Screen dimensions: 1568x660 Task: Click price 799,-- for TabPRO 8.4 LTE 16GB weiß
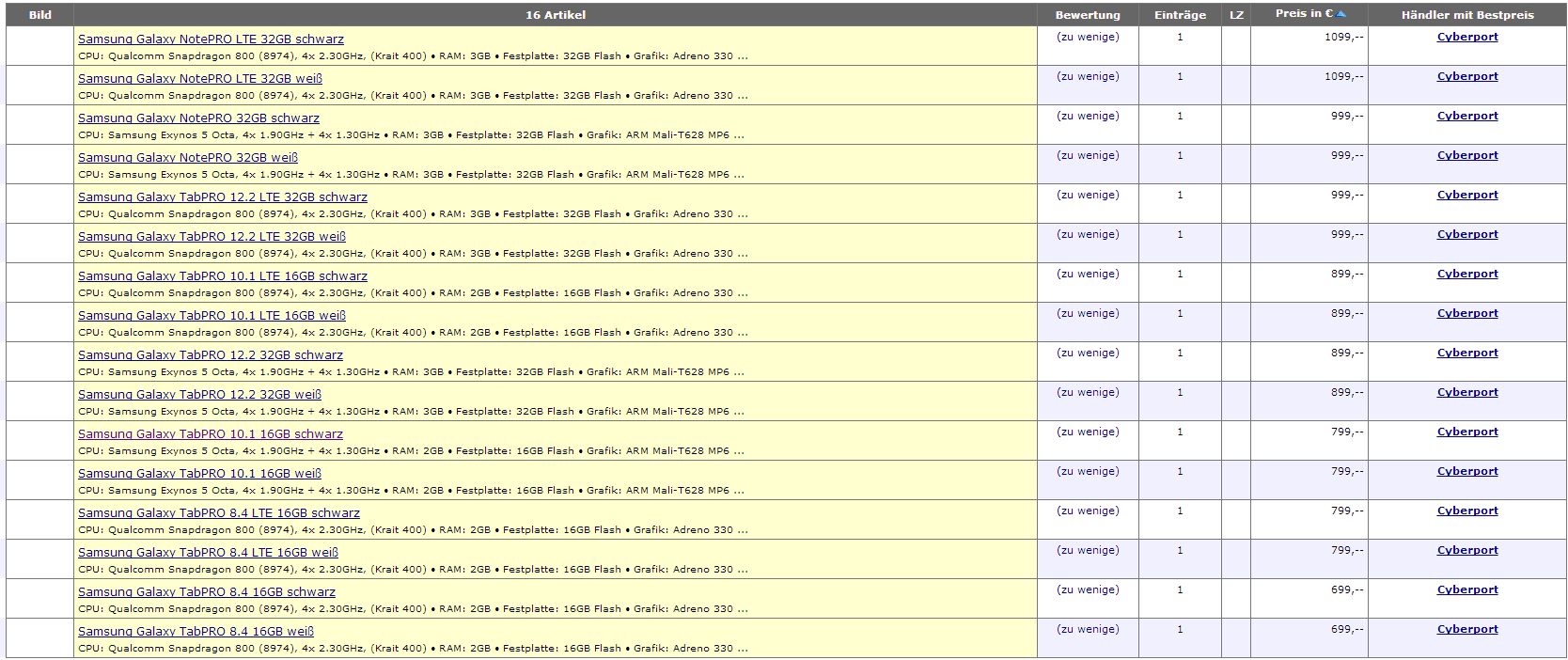[1347, 551]
